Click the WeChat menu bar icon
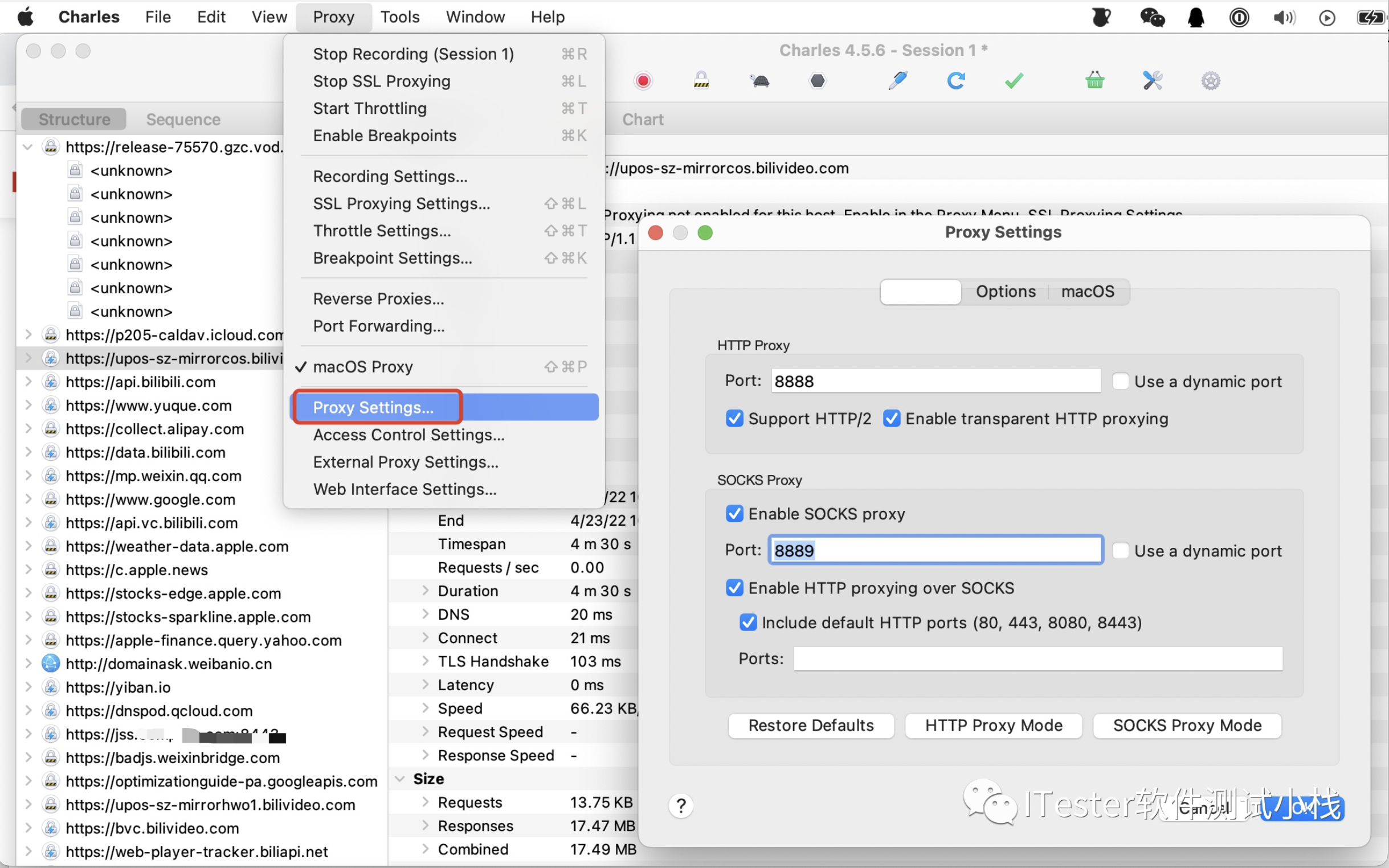 tap(1152, 17)
